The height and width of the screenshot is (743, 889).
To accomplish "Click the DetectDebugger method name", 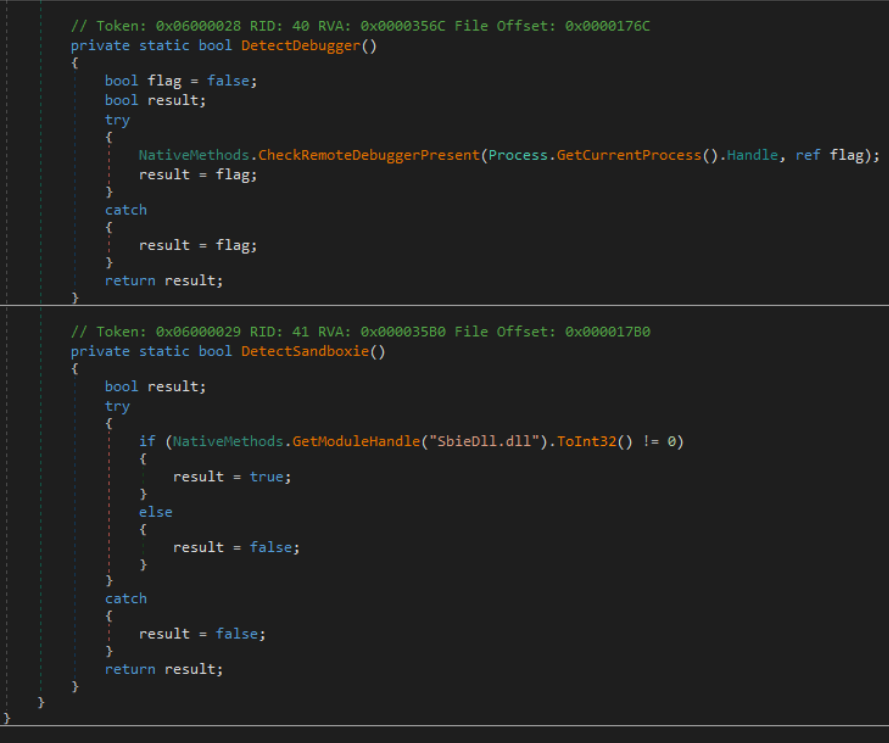I will tap(300, 45).
